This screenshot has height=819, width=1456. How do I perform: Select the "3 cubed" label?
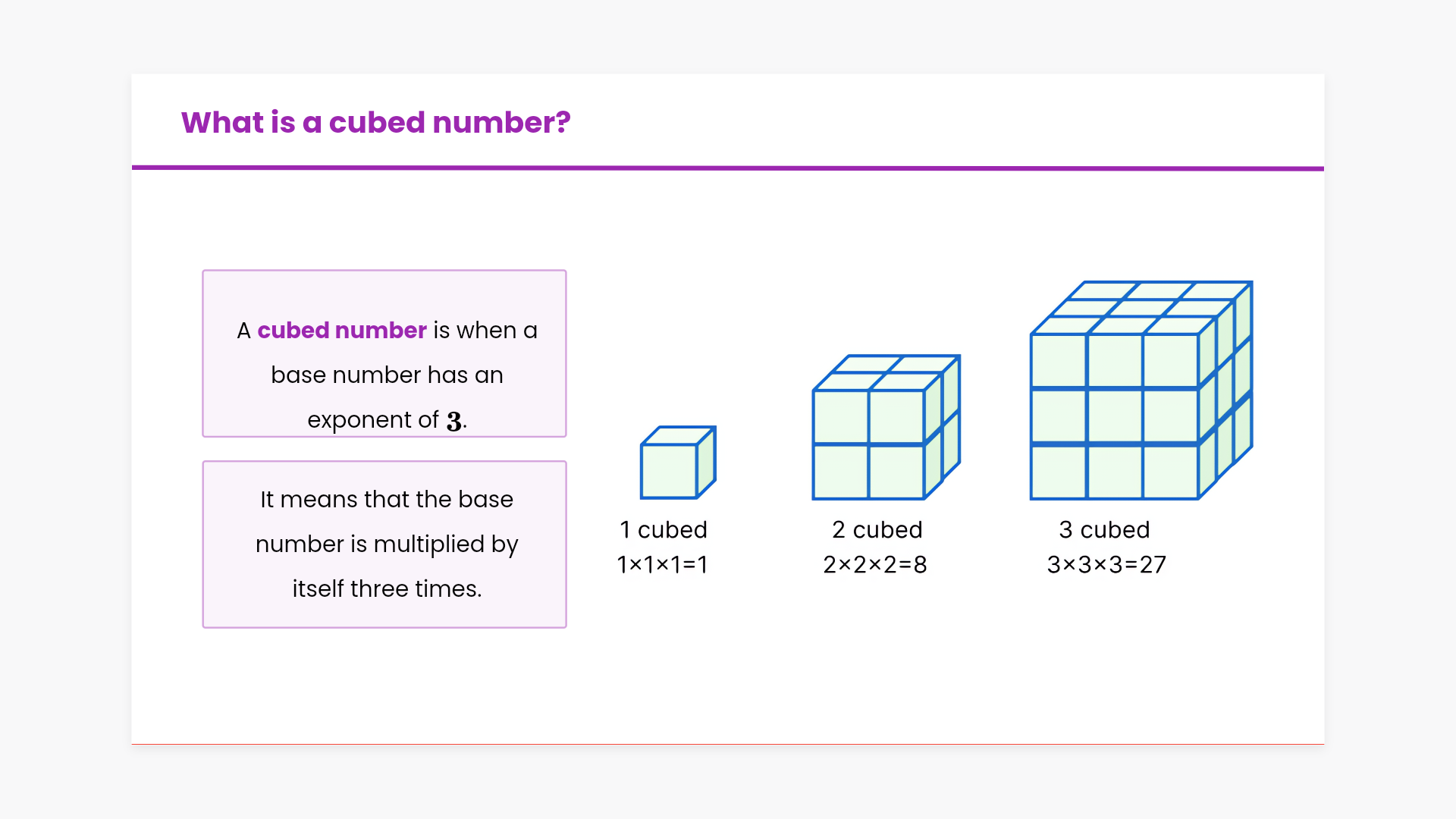1104,529
